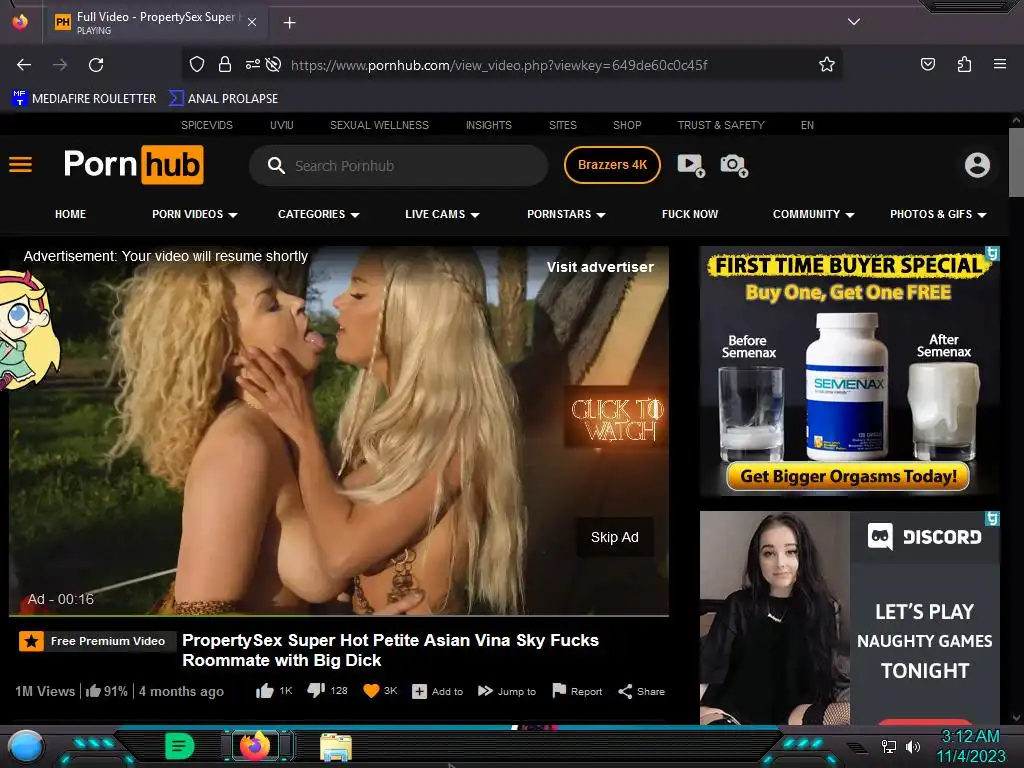Open the MEDIAFIRE ROULETTER bookmark
Viewport: 1024px width, 768px height.
84,98
